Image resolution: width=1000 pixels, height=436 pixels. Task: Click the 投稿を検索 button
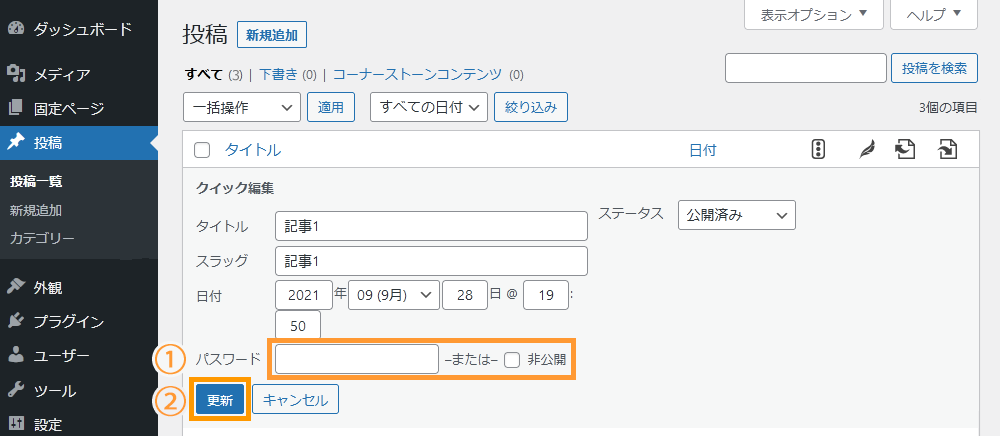click(x=934, y=68)
